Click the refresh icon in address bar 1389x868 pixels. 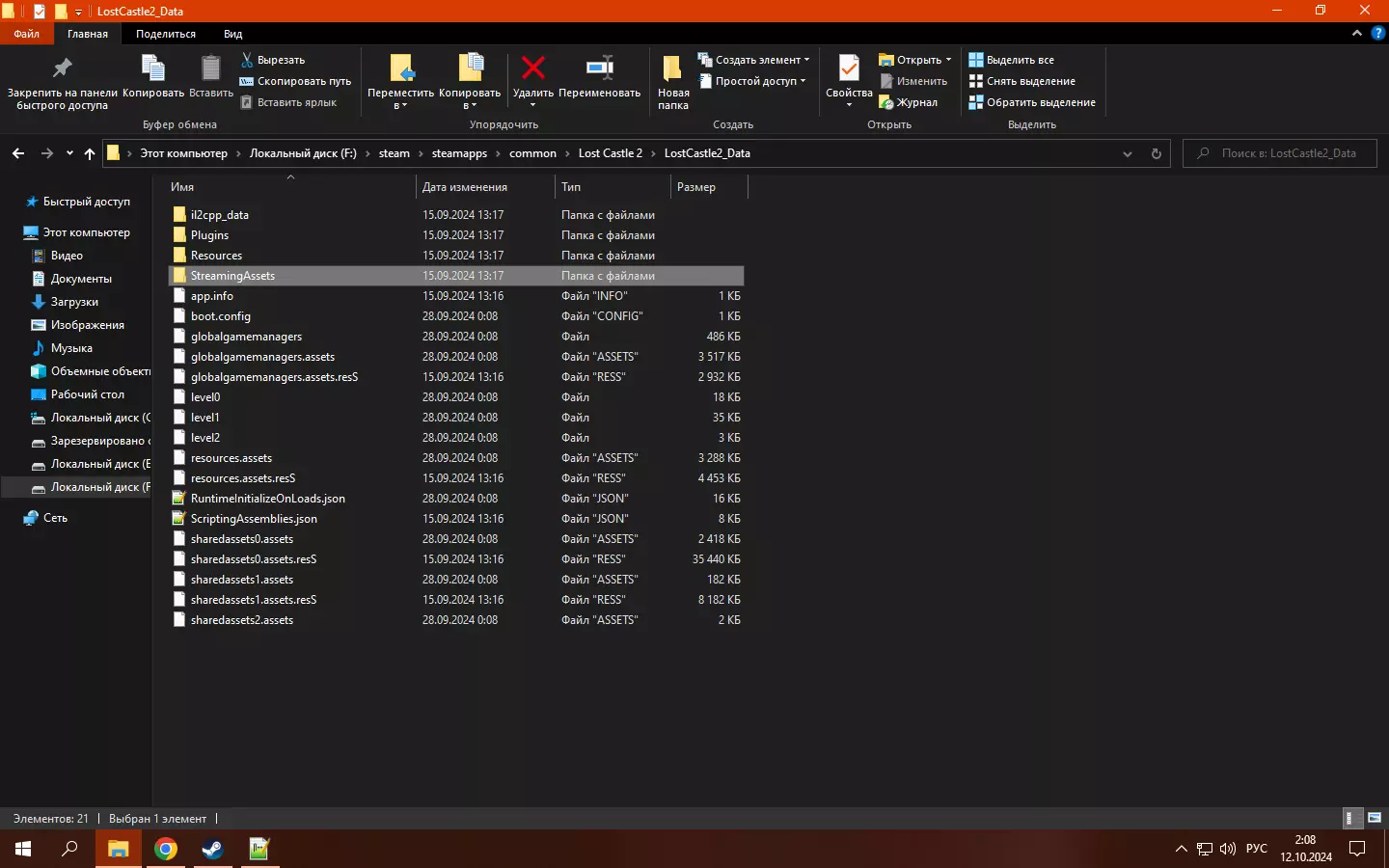(1156, 153)
